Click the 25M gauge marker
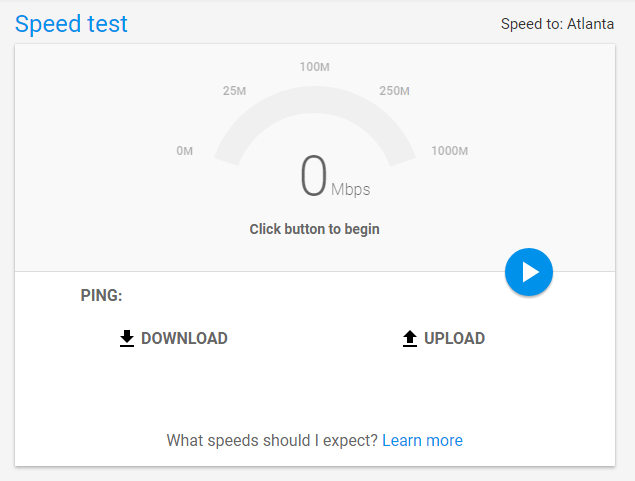This screenshot has height=481, width=635. 234,91
